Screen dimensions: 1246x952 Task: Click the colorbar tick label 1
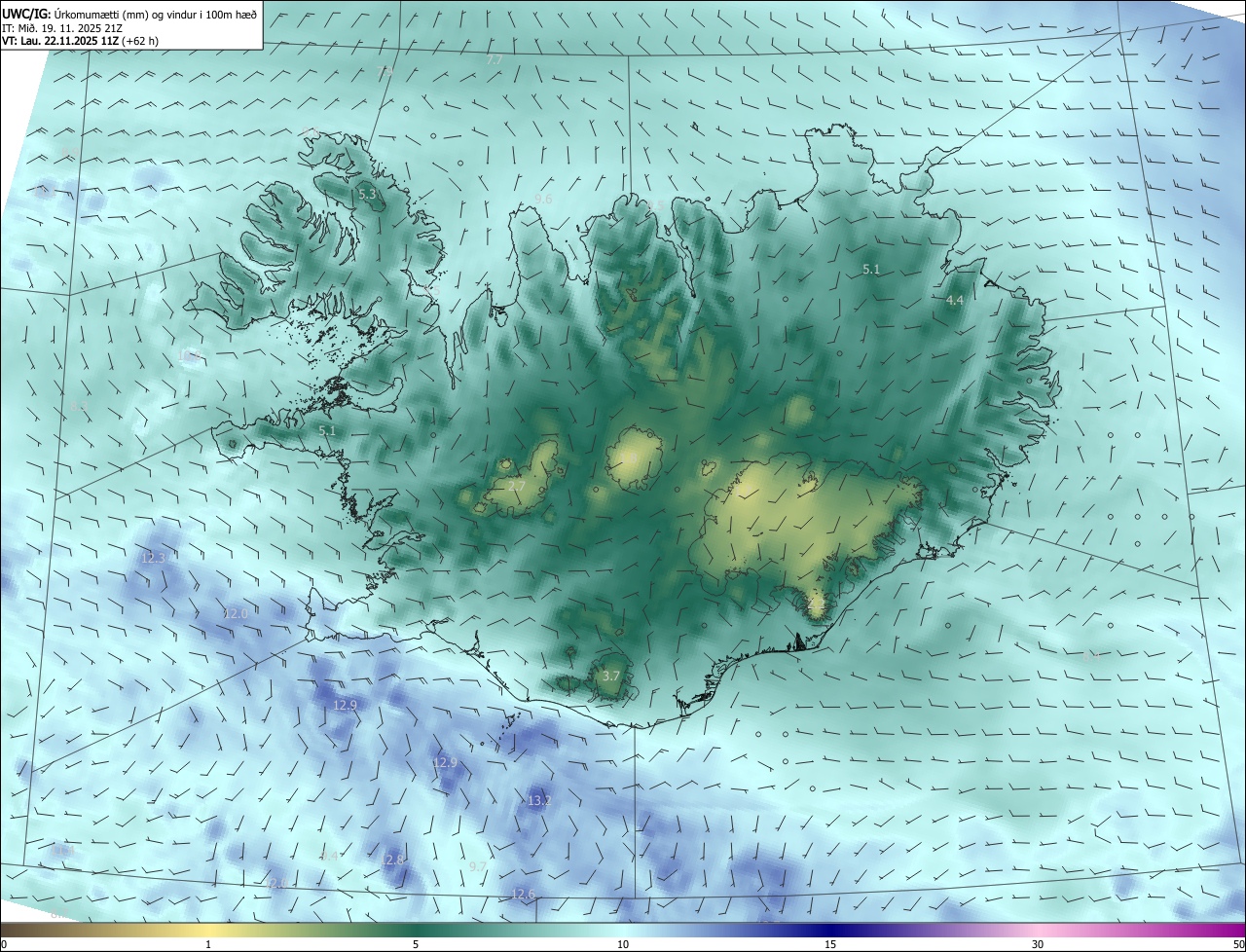tap(208, 944)
